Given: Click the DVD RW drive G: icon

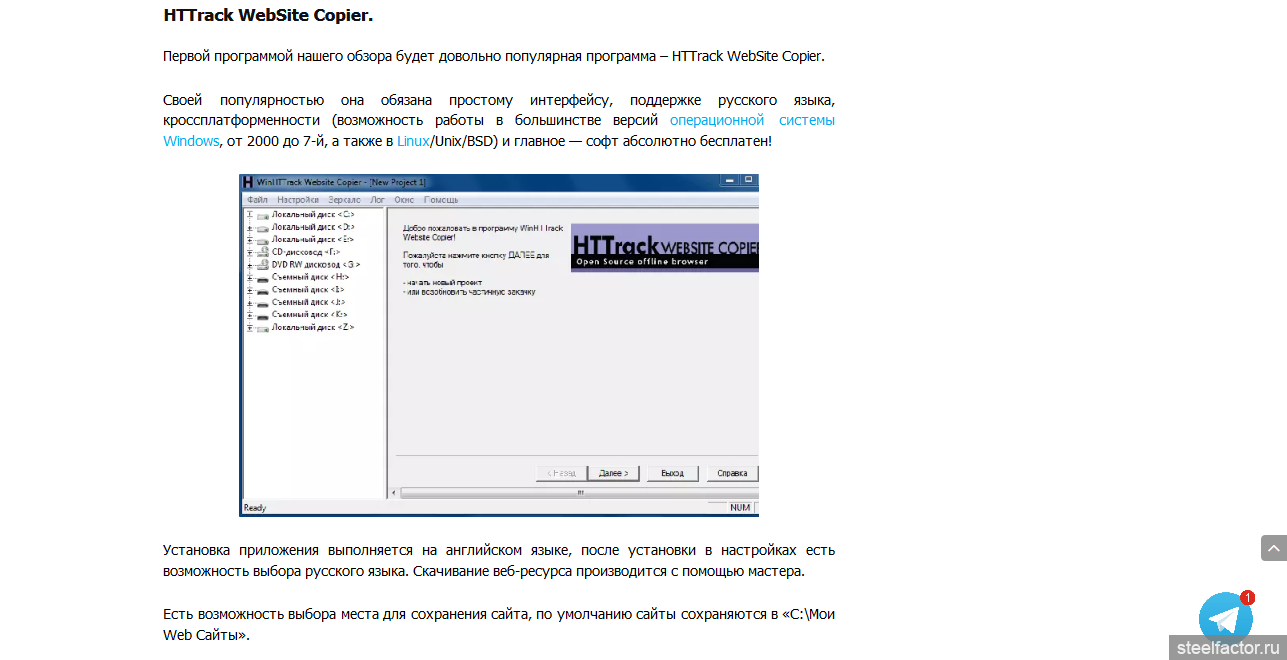Looking at the screenshot, I should (262, 265).
